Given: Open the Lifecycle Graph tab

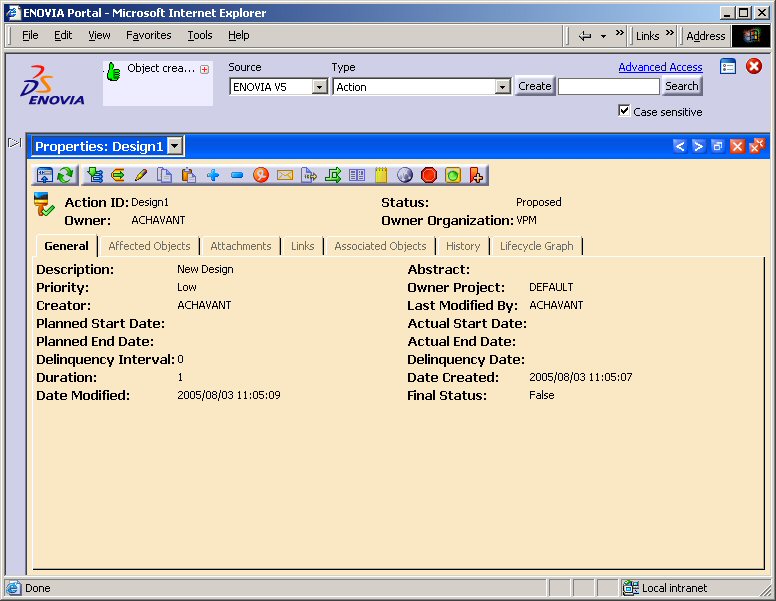Looking at the screenshot, I should point(536,246).
